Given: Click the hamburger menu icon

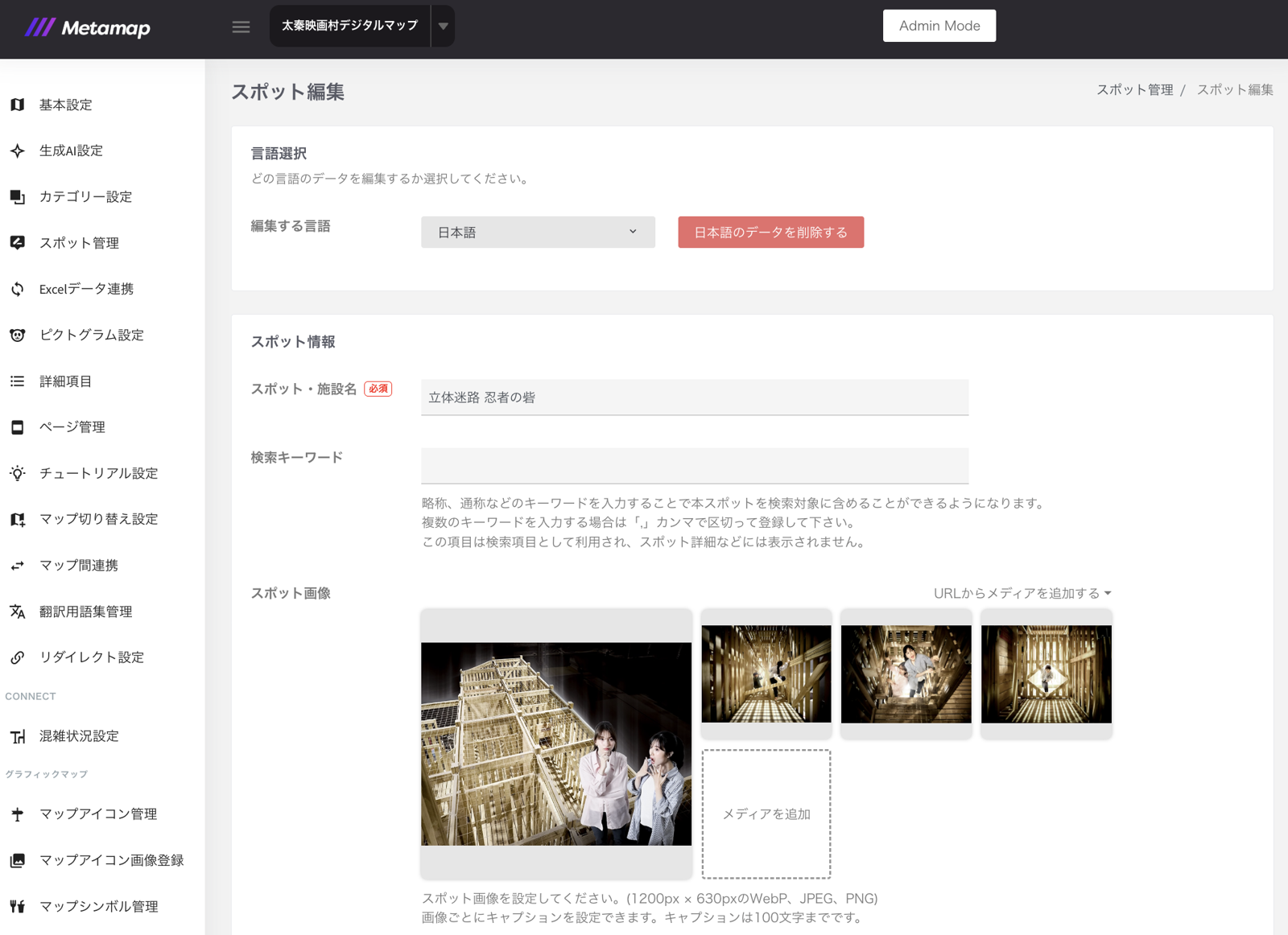Looking at the screenshot, I should [x=241, y=27].
